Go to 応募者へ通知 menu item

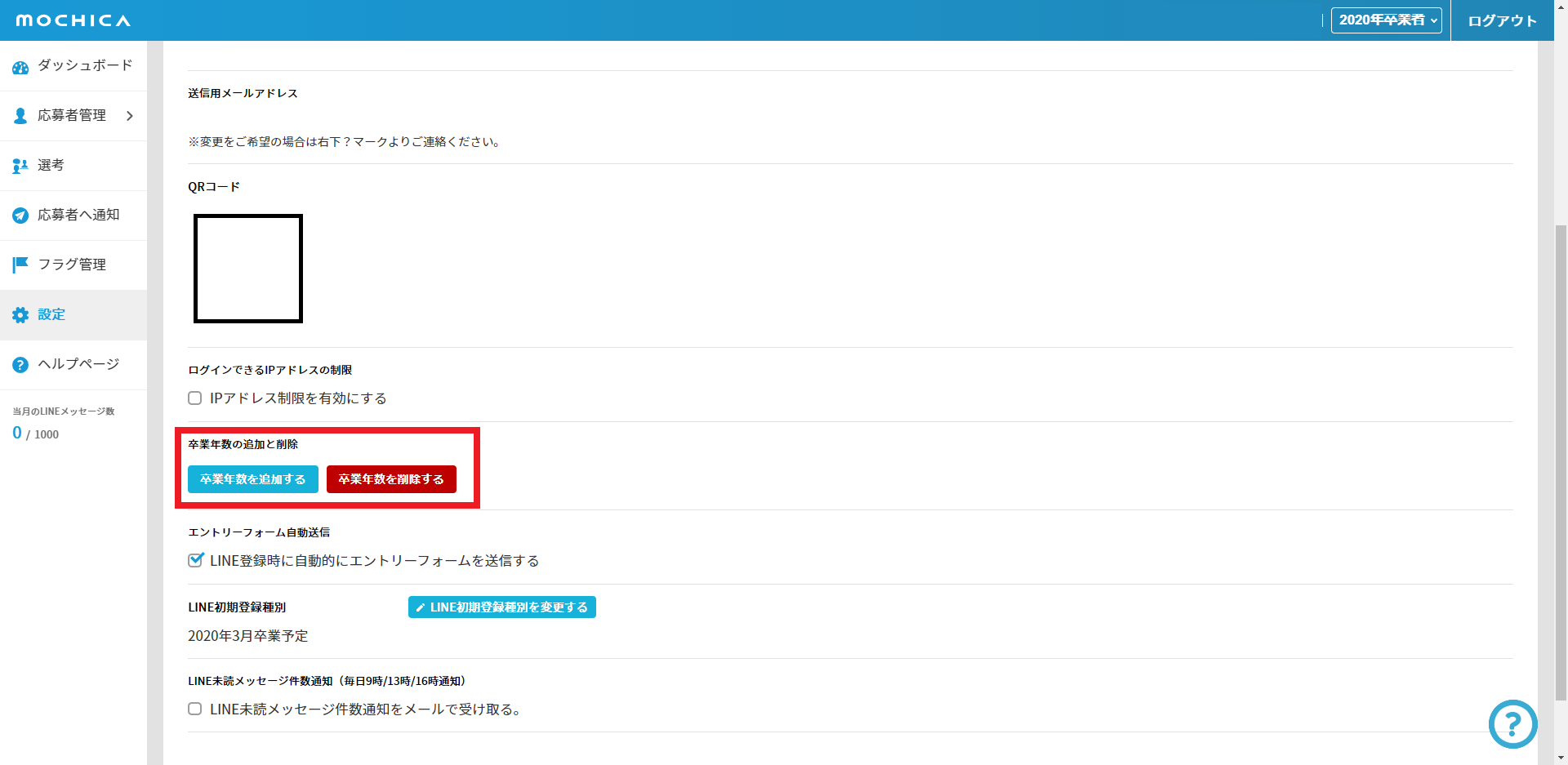(78, 215)
